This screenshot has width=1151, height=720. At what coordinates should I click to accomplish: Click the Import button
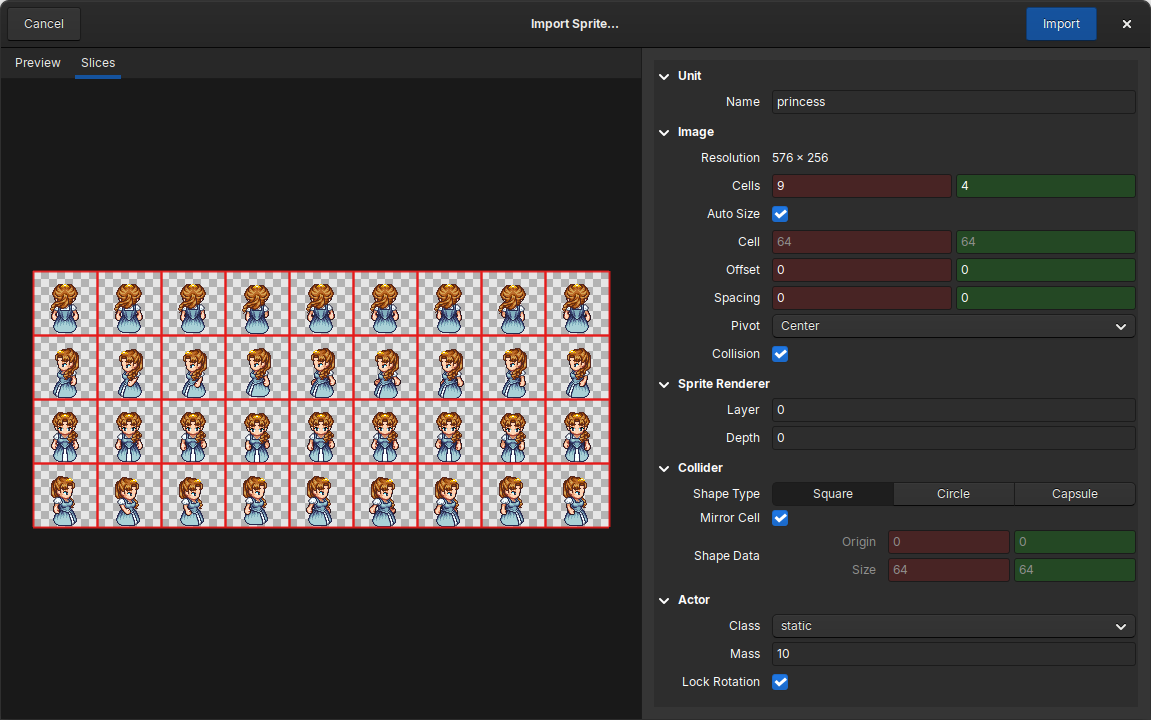pos(1061,23)
